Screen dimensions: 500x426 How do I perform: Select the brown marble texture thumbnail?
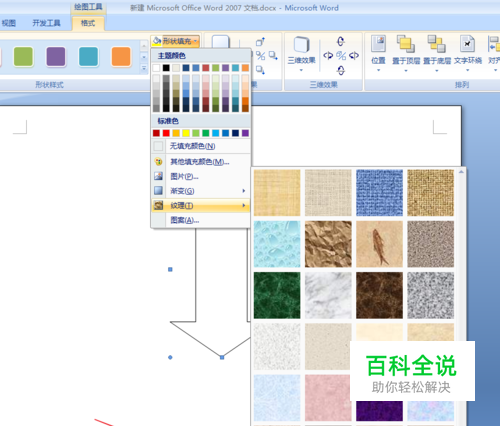point(379,295)
